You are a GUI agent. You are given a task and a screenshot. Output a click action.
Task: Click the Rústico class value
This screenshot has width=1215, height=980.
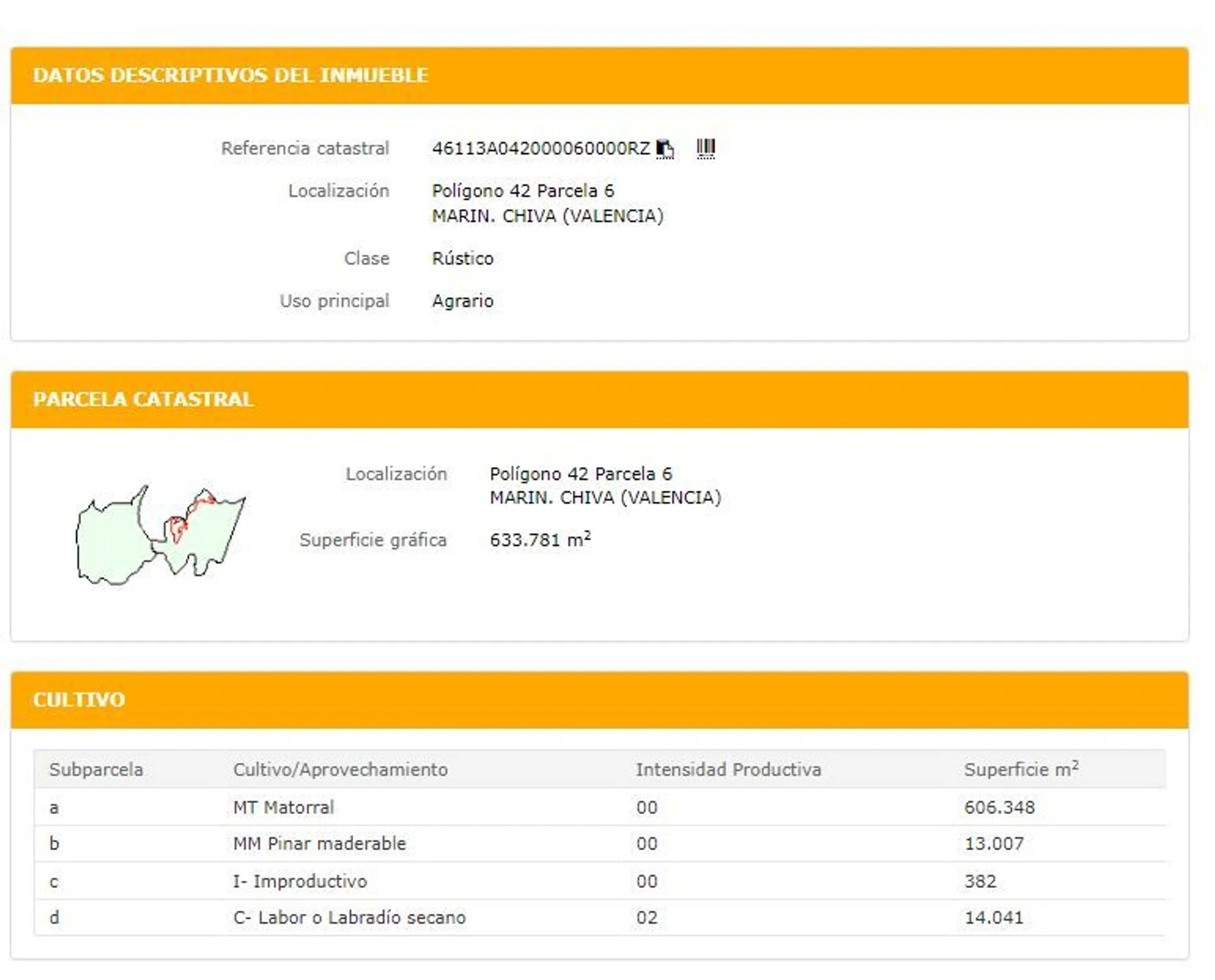[463, 259]
